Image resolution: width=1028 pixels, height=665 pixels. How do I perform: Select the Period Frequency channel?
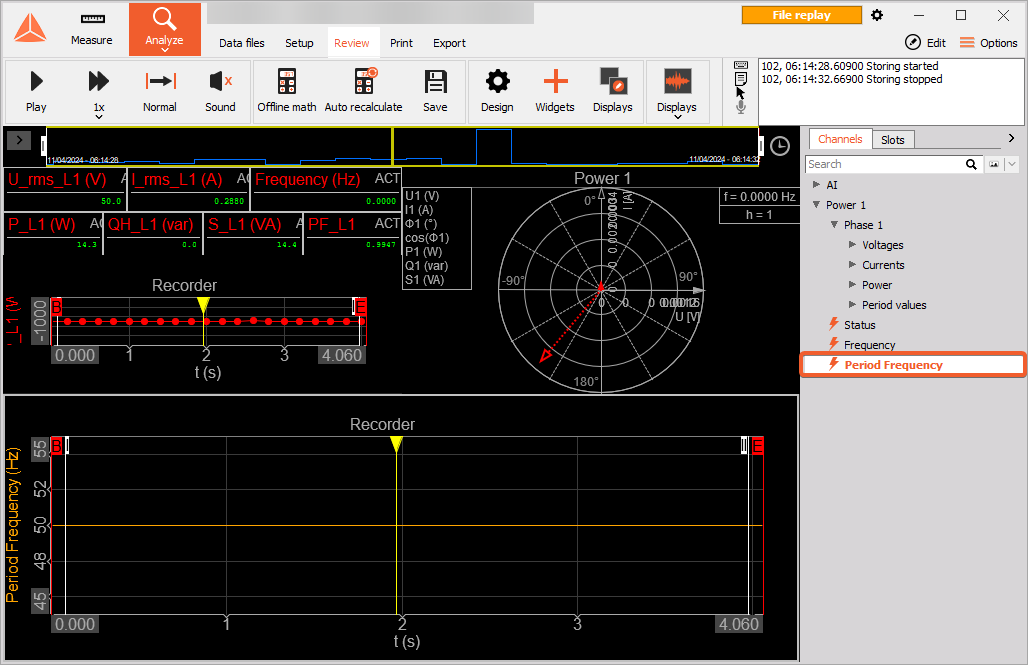(893, 365)
